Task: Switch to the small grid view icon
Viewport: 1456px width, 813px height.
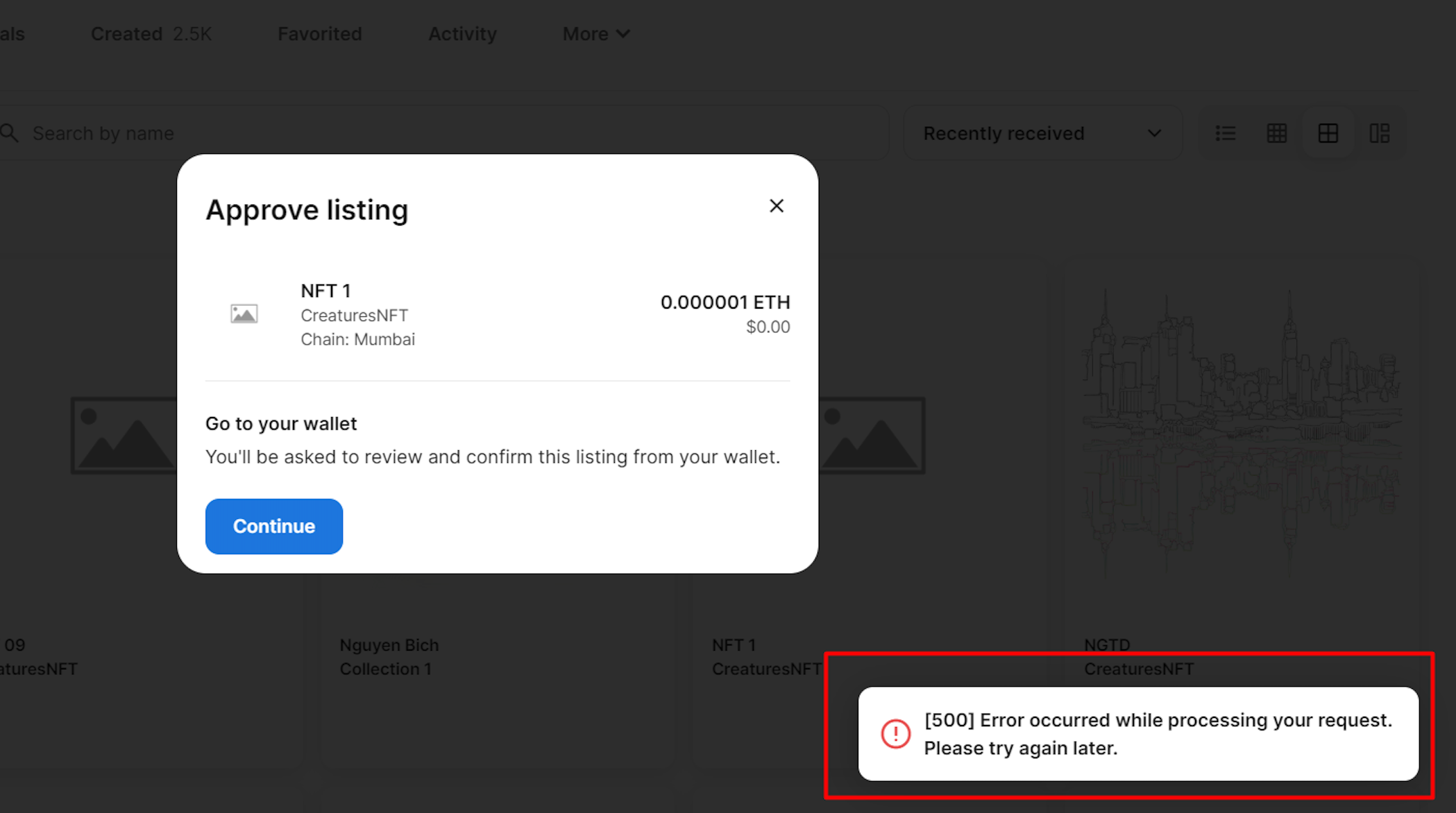Action: [x=1276, y=132]
